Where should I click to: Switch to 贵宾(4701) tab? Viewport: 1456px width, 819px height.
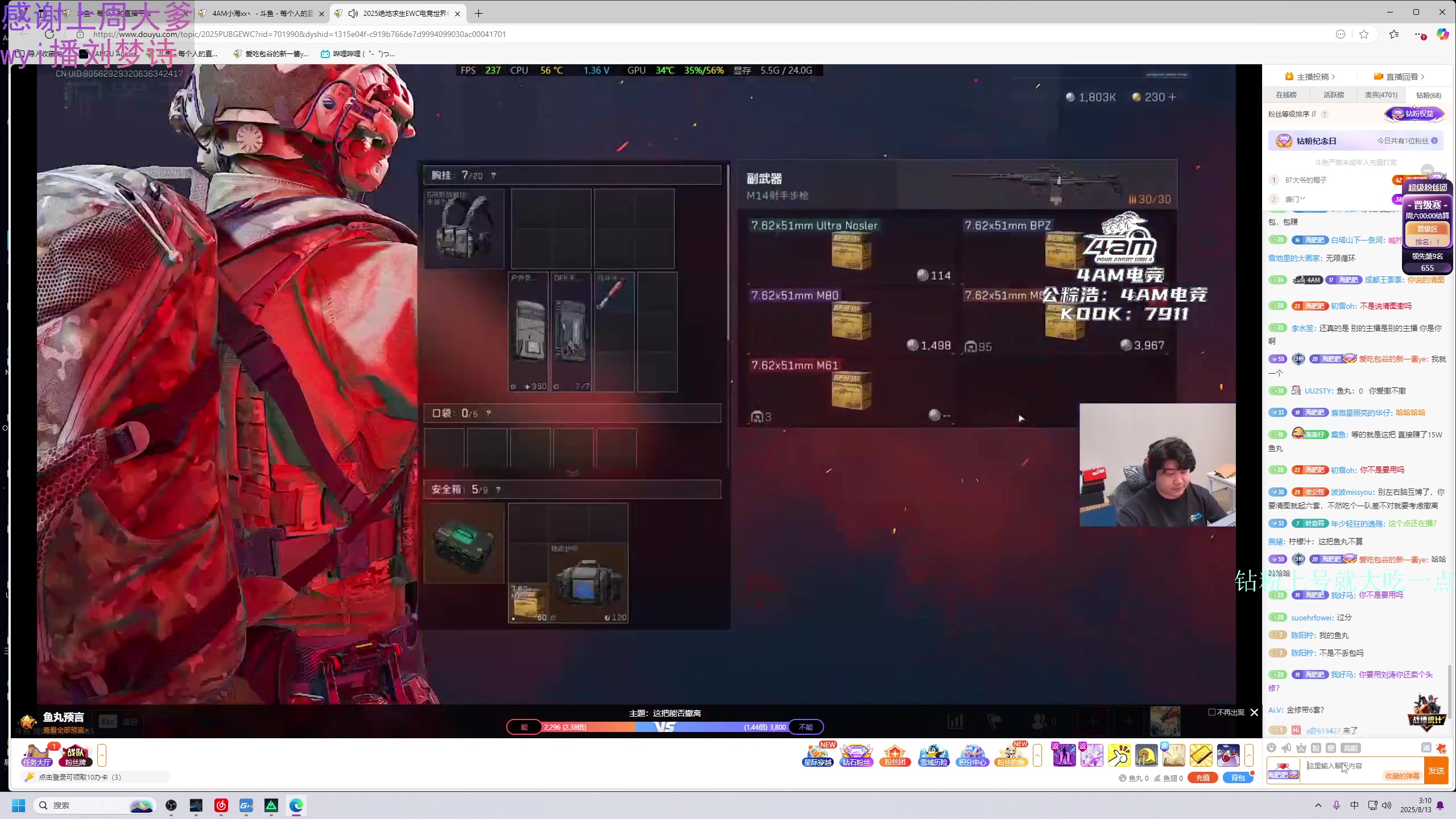[1381, 95]
